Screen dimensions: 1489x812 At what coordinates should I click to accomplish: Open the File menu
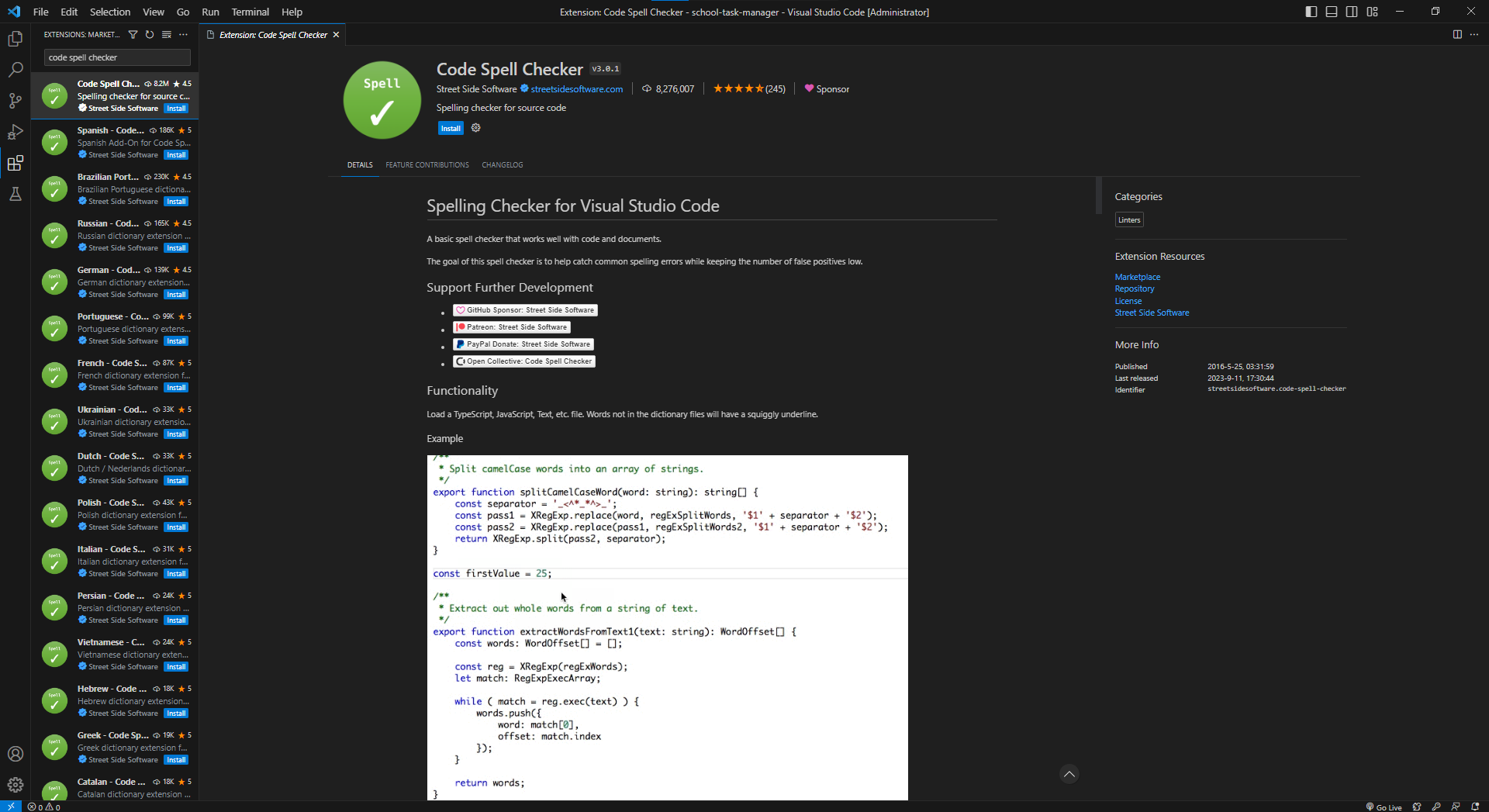41,12
